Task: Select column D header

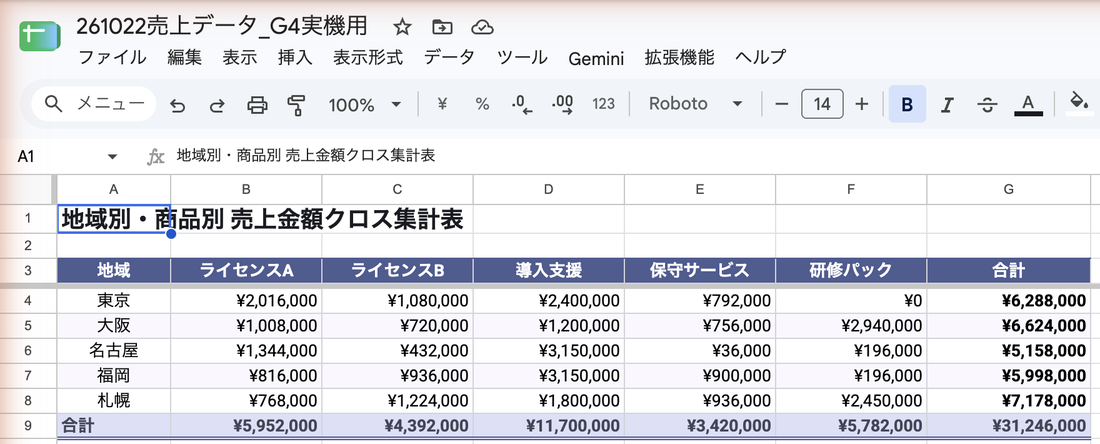Action: pyautogui.click(x=549, y=189)
